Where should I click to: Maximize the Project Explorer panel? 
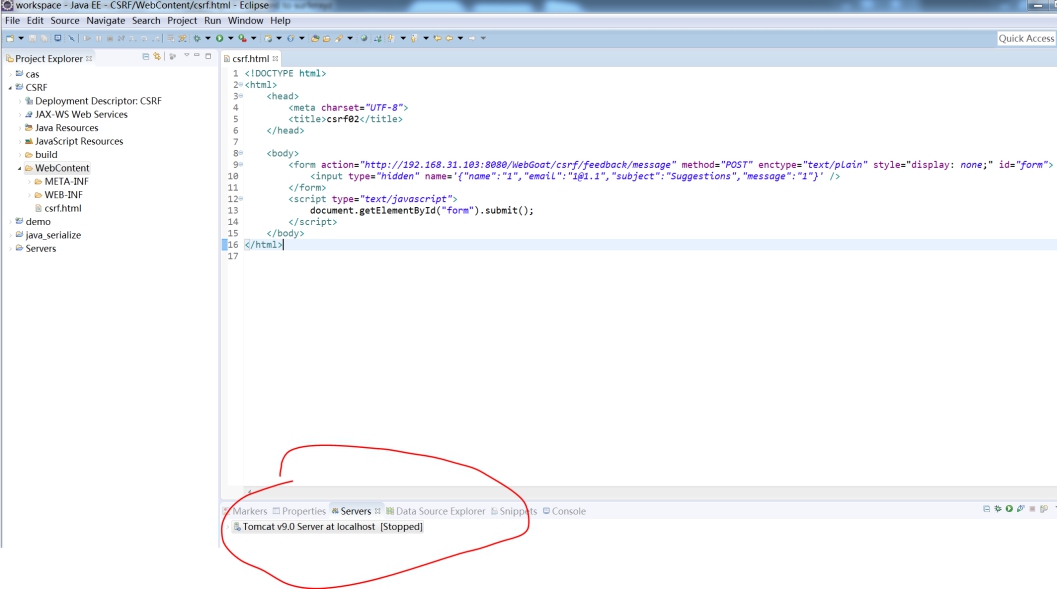coord(208,56)
